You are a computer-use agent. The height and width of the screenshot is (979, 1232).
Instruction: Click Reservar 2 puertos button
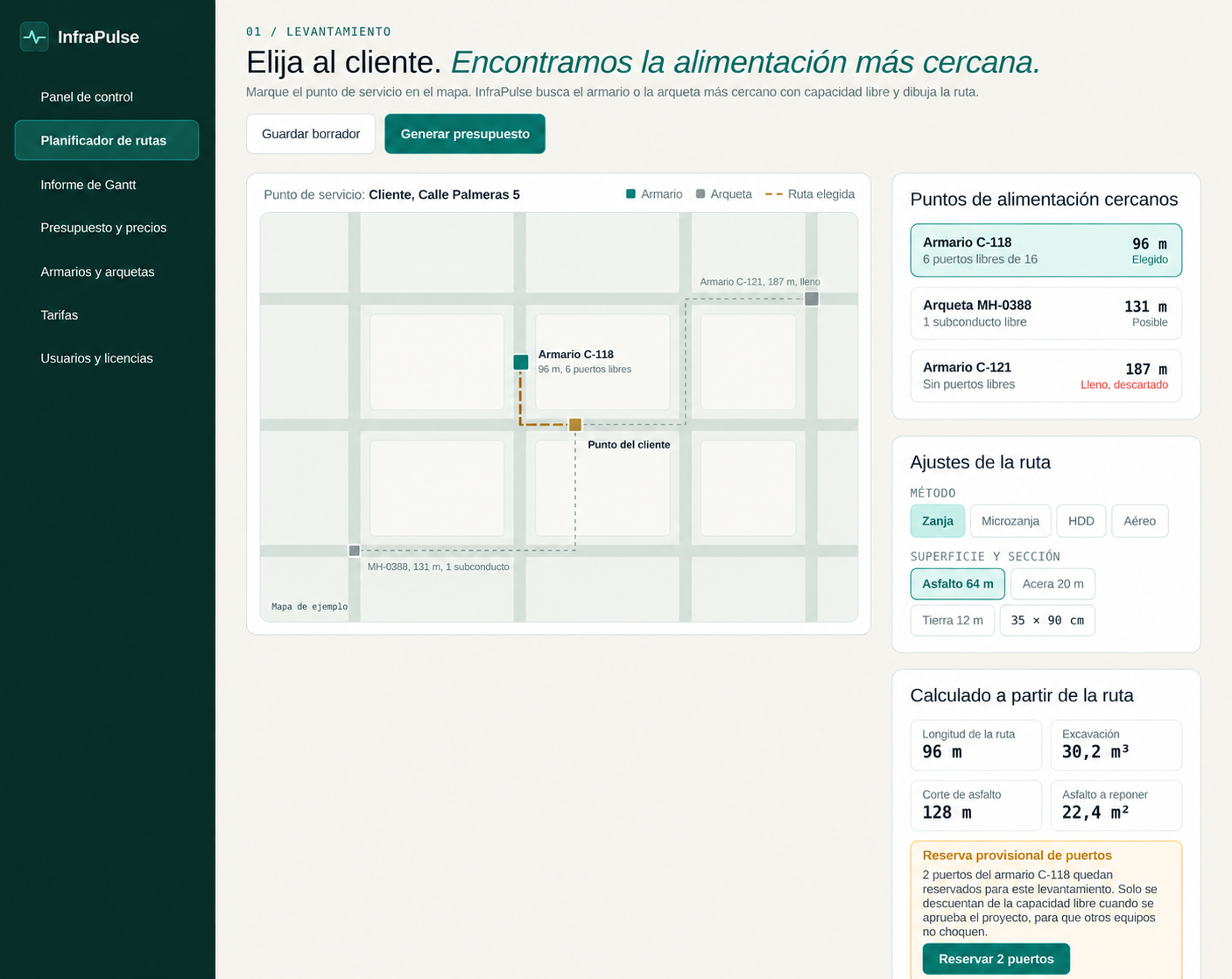pyautogui.click(x=996, y=959)
